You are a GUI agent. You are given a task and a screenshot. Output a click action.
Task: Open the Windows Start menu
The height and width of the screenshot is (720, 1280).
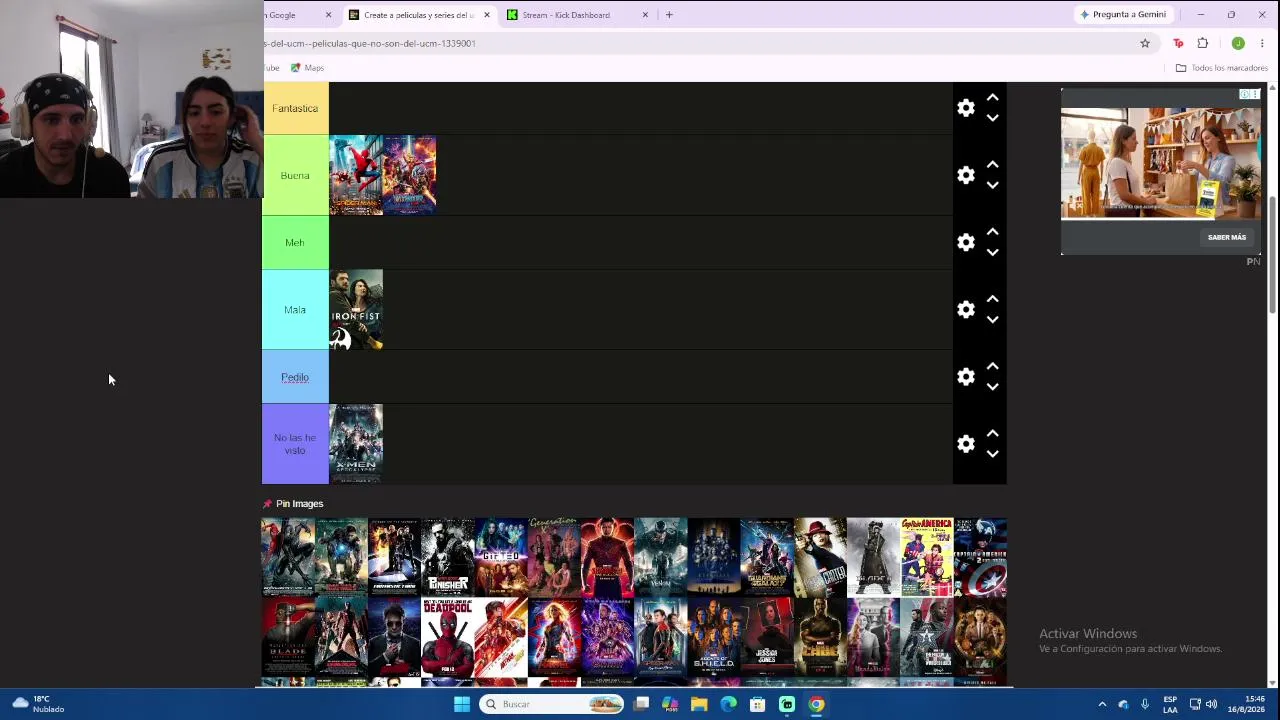(461, 704)
